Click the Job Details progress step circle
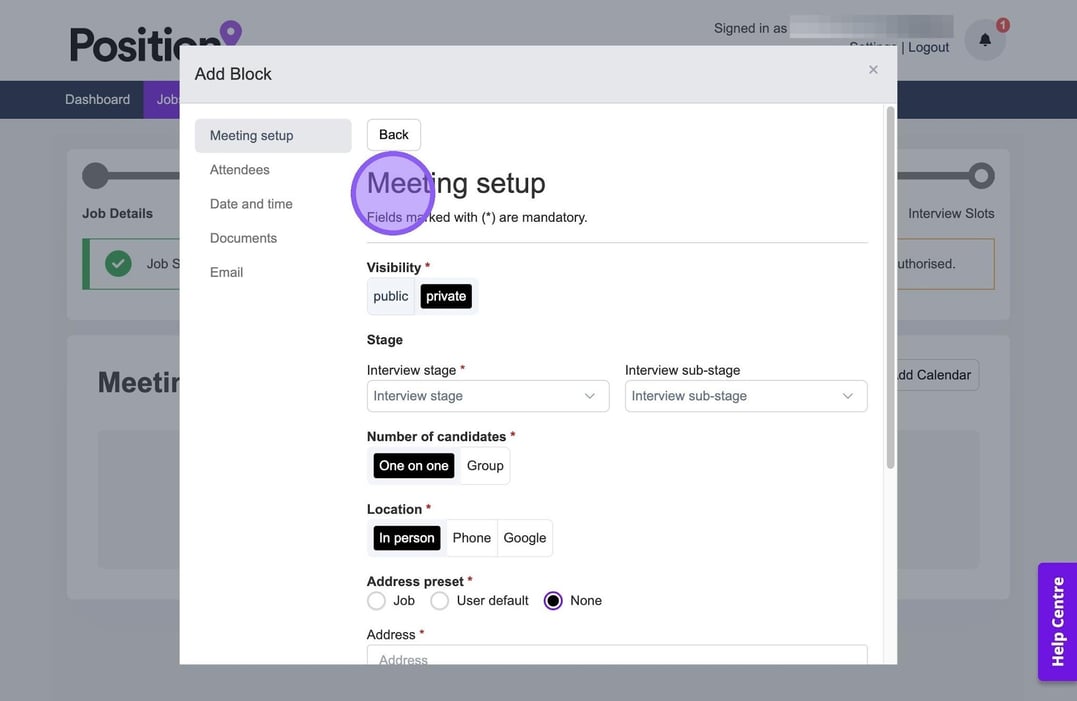This screenshot has width=1077, height=701. coord(95,176)
